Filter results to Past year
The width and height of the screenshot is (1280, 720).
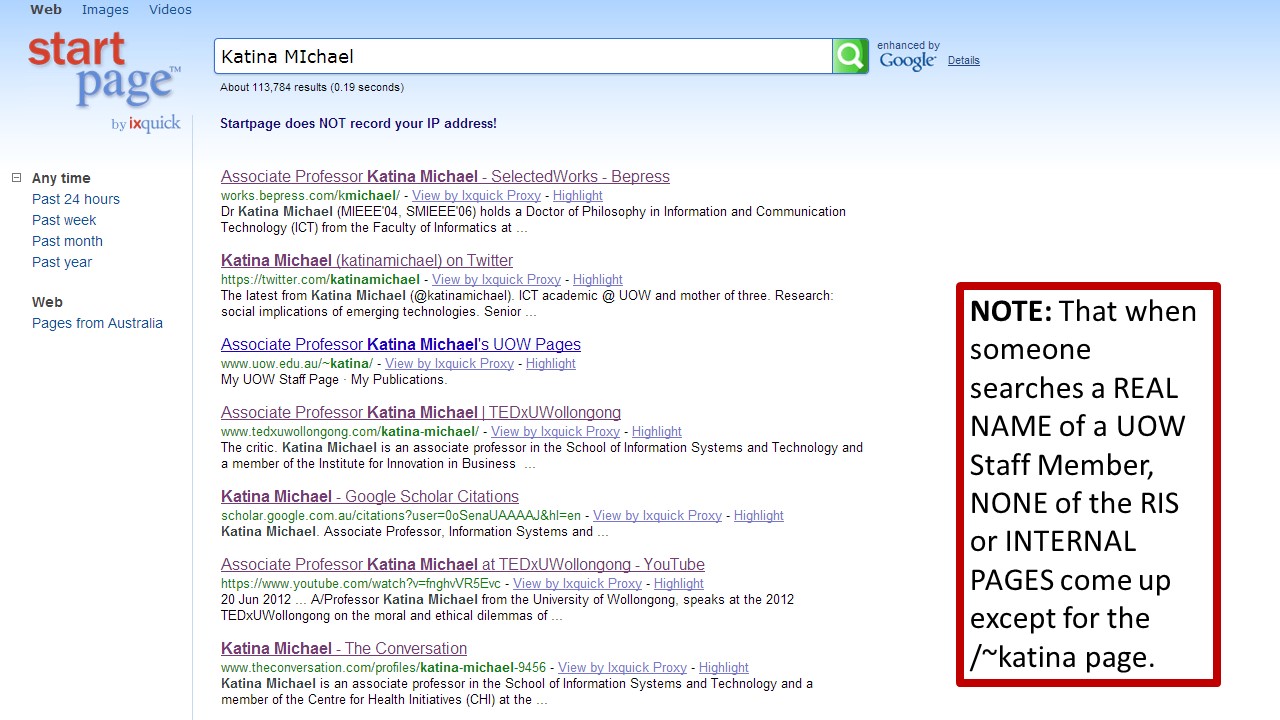tap(62, 262)
